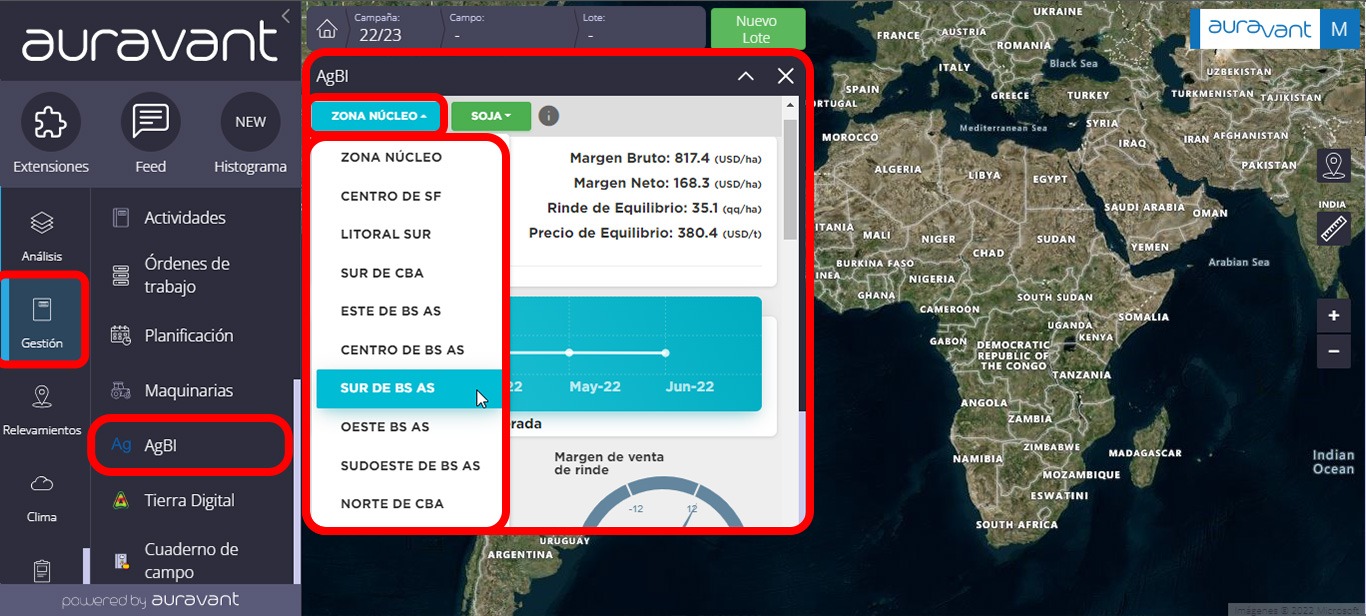
Task: Open the Clima cloud section
Action: 42,497
